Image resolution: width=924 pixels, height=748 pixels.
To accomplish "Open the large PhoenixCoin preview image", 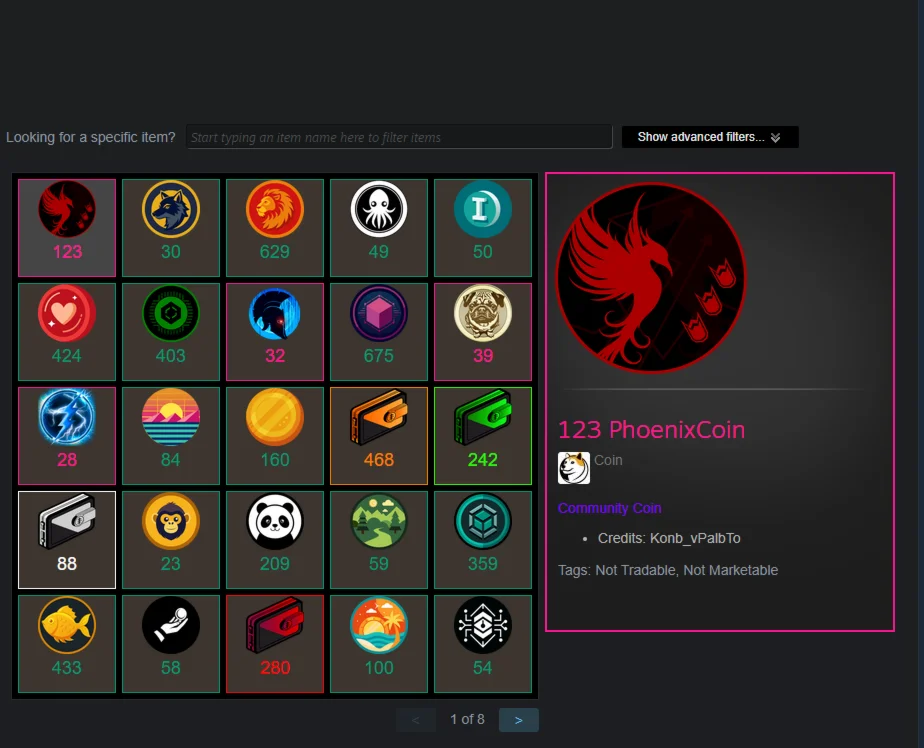I will click(651, 278).
